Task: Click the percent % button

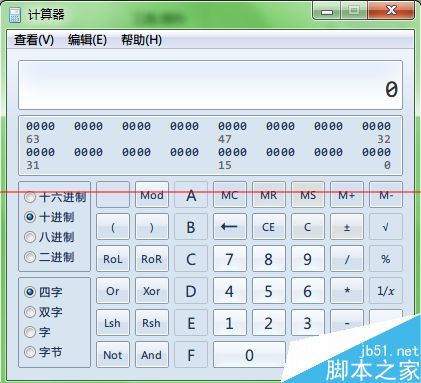Action: point(386,259)
